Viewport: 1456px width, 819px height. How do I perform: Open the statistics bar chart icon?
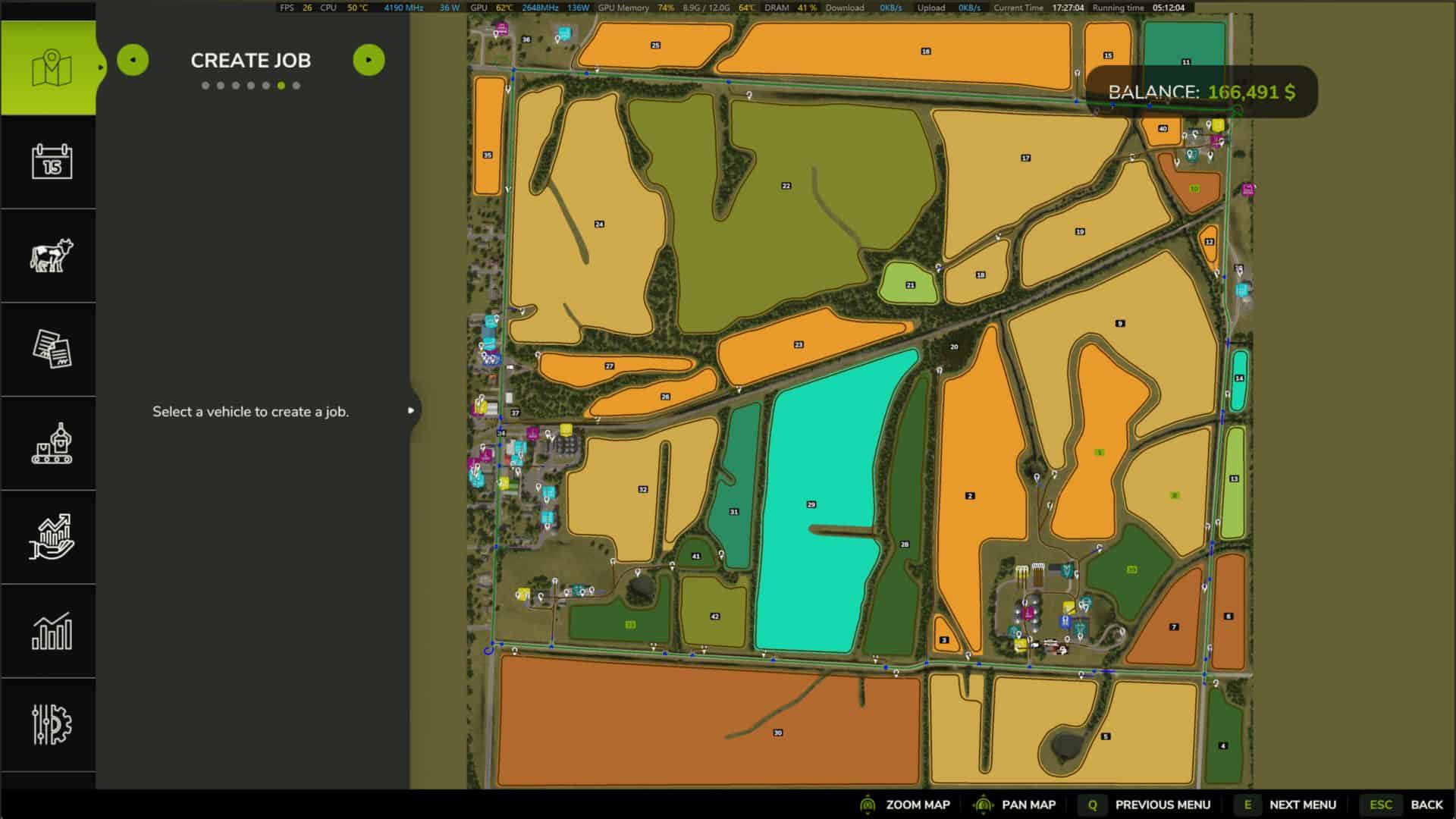click(x=52, y=631)
